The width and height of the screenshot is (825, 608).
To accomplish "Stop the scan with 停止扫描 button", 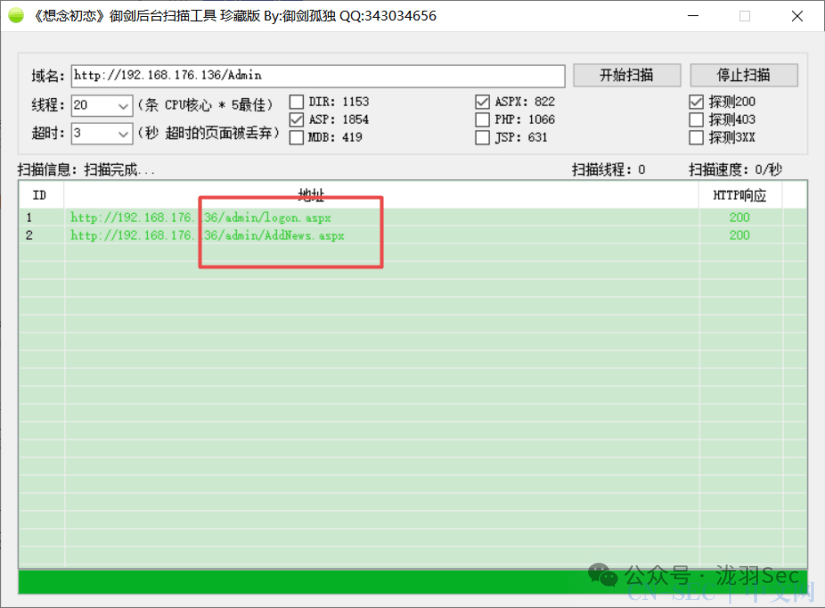I will (743, 75).
